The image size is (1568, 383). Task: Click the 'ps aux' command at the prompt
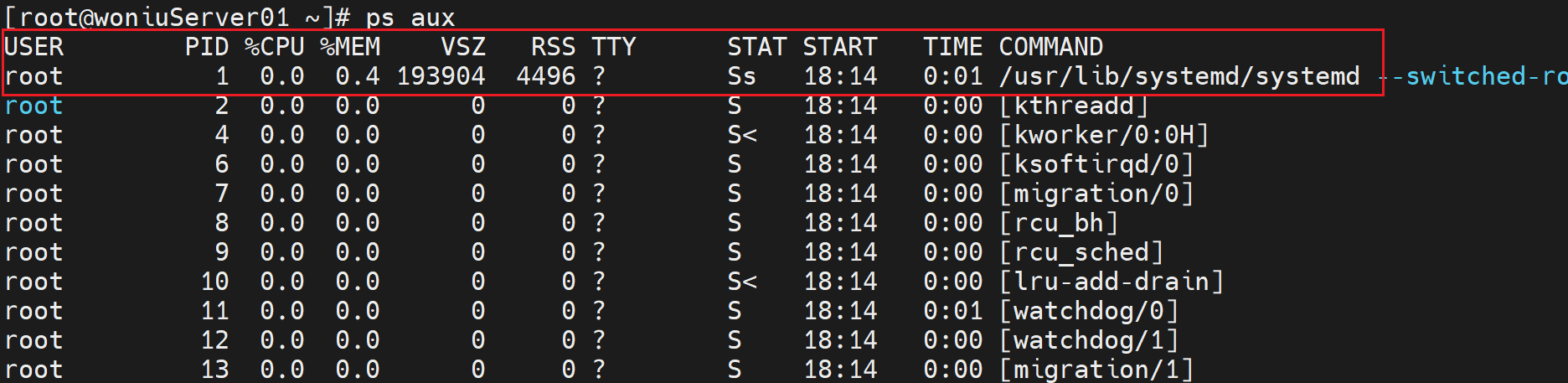tap(410, 17)
